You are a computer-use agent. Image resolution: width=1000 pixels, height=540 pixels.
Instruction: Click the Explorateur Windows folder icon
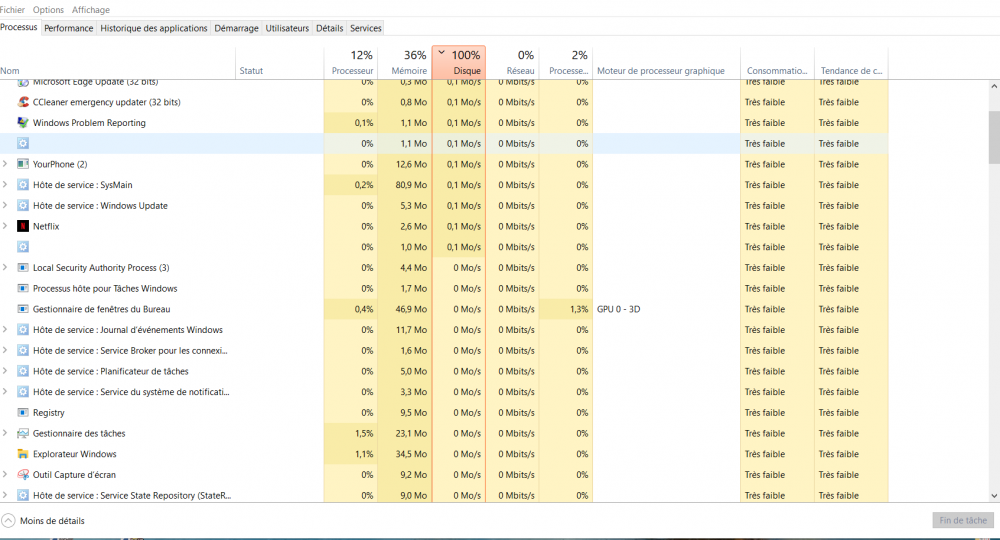click(x=23, y=454)
